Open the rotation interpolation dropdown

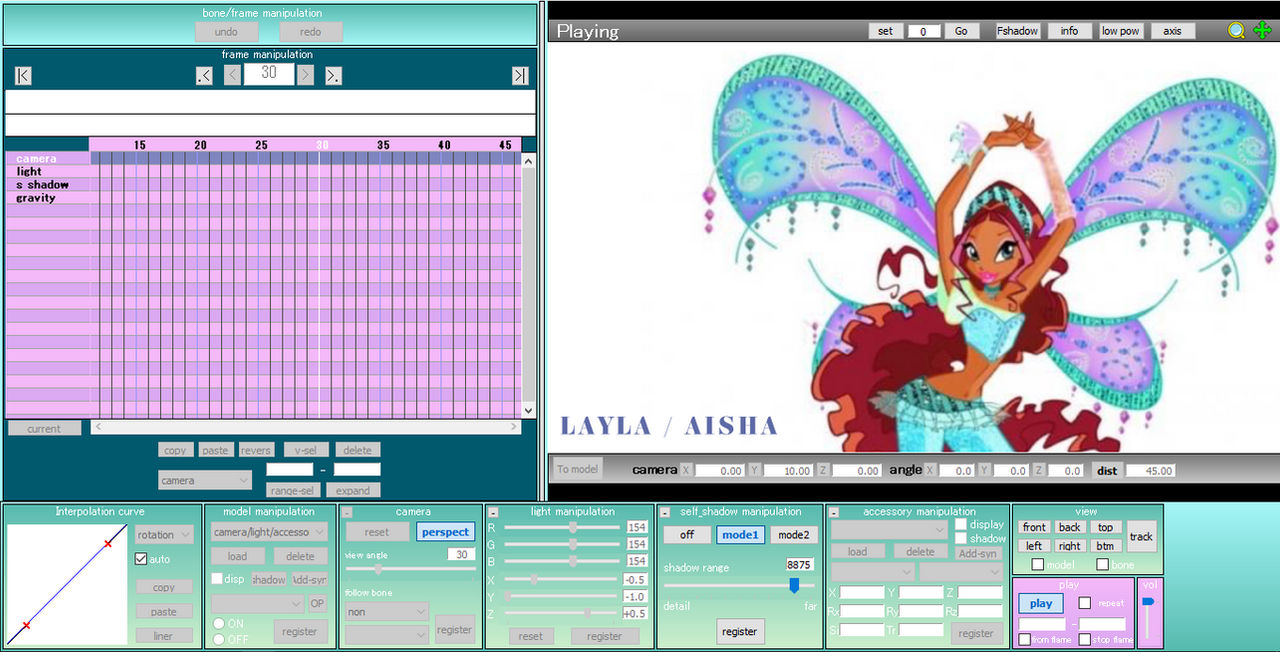[x=164, y=535]
